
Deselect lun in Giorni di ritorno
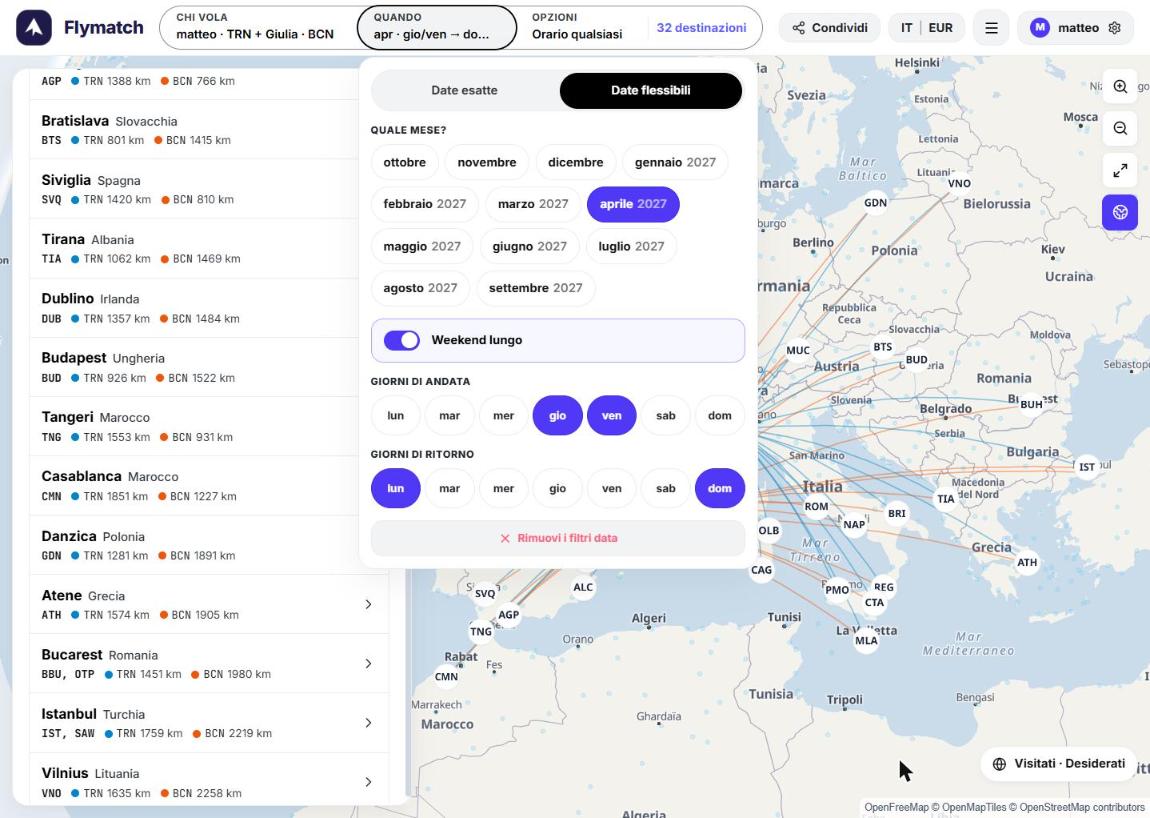pyautogui.click(x=395, y=488)
